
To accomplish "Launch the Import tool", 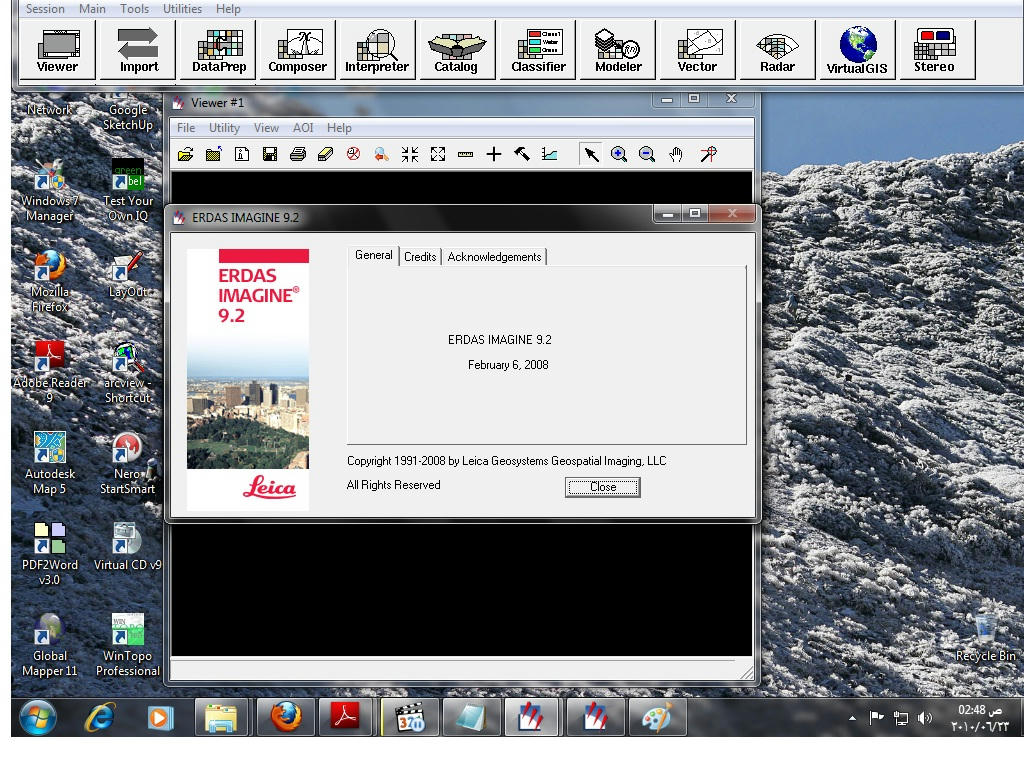I will pyautogui.click(x=138, y=50).
